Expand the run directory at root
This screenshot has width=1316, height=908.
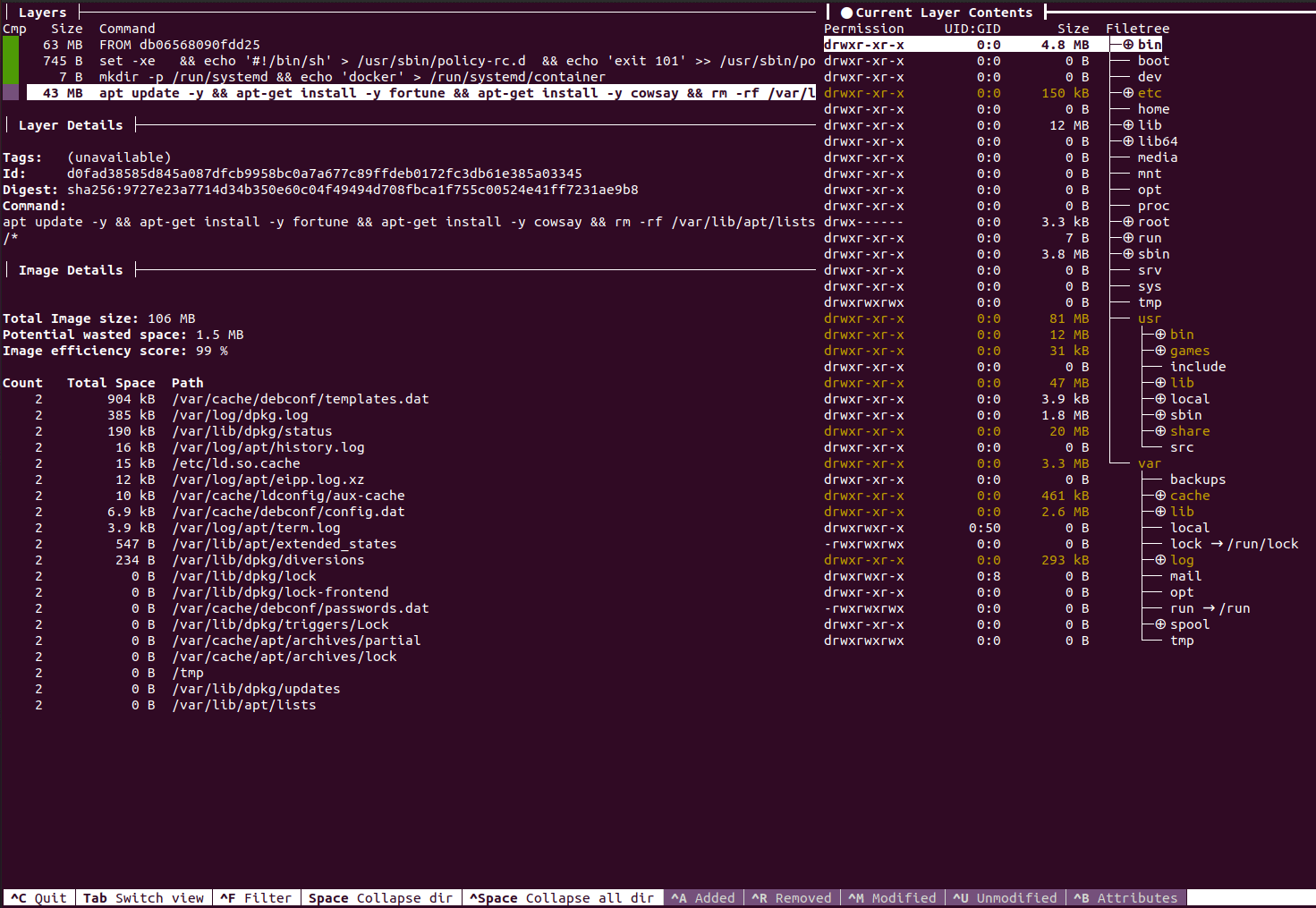[1128, 238]
